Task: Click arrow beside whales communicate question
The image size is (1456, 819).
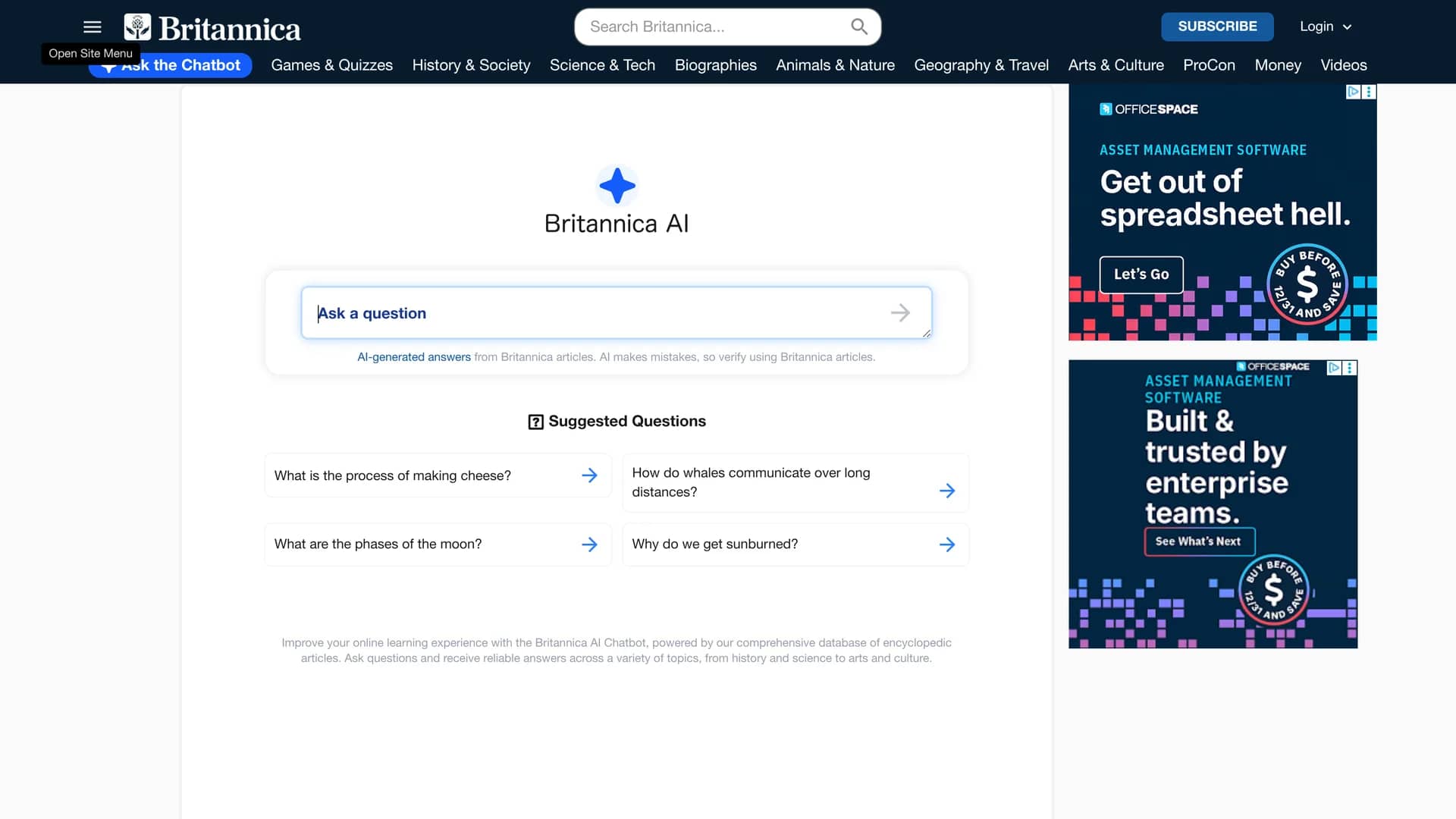Action: pos(947,491)
